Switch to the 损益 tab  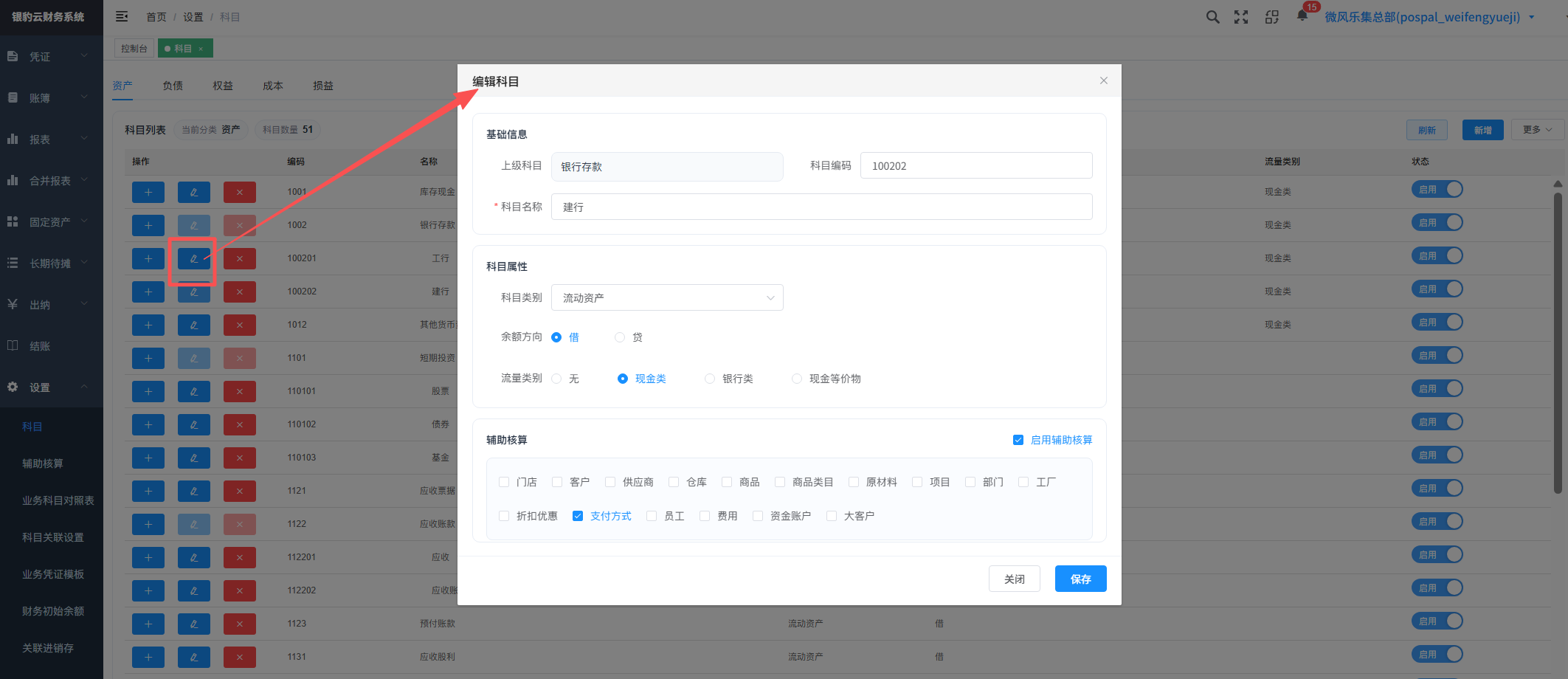[x=323, y=86]
